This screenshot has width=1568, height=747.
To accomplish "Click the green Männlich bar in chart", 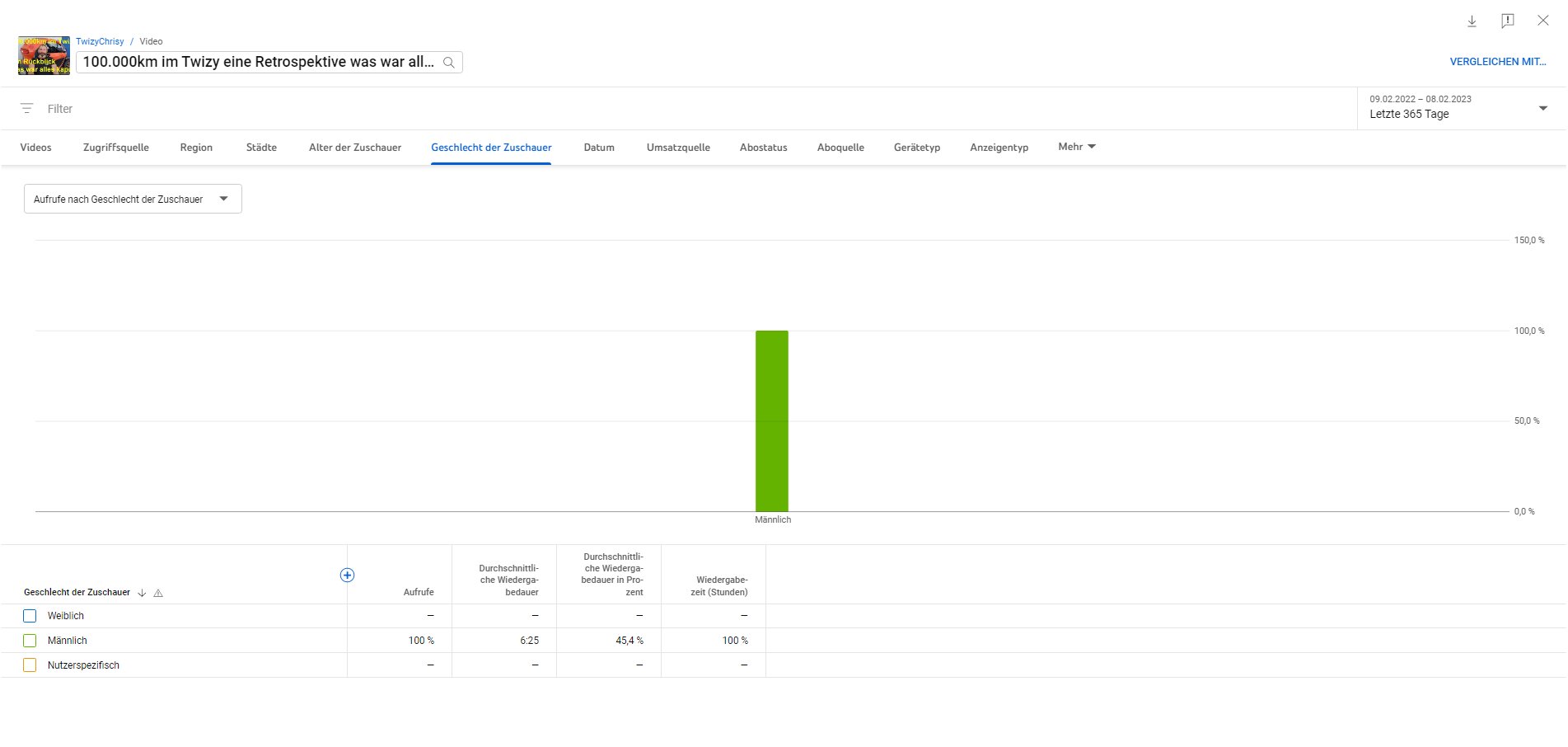I will pyautogui.click(x=771, y=420).
